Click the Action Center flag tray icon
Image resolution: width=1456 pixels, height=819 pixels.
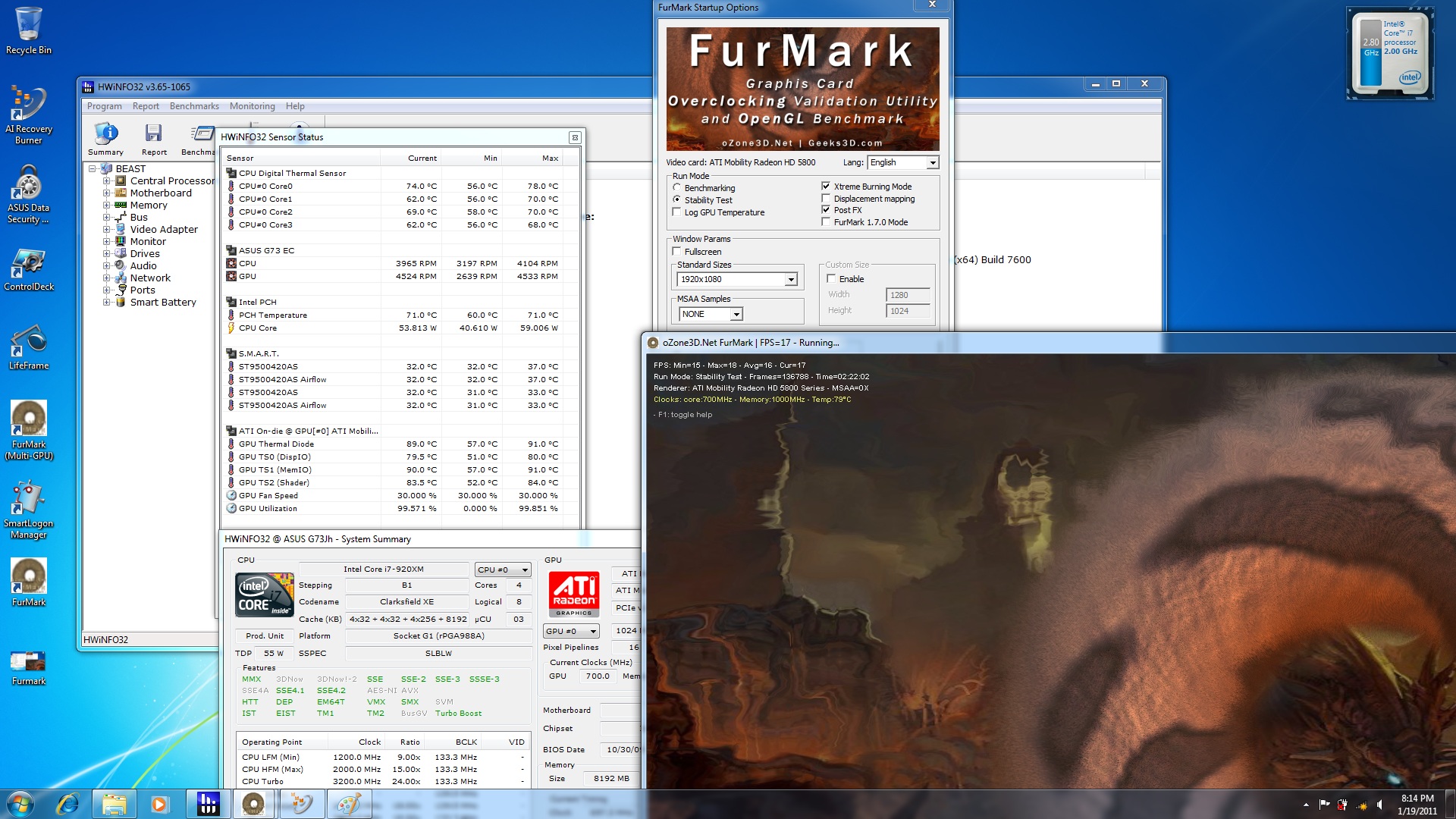coord(1324,805)
